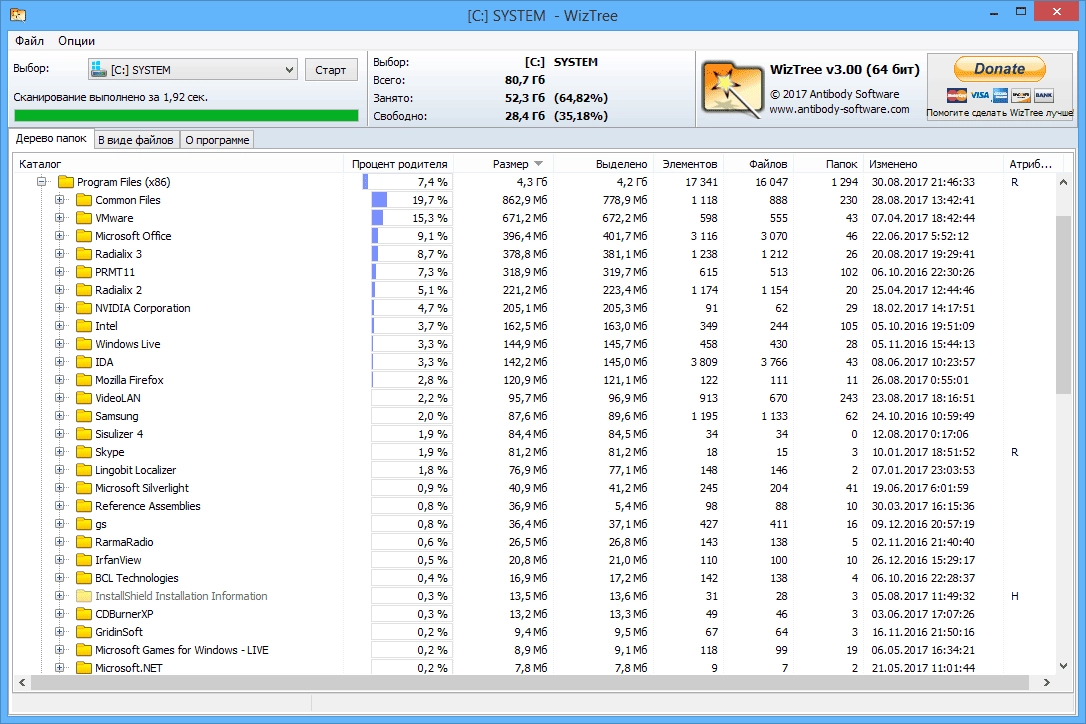Click the vertical scrollbar down arrow
This screenshot has width=1086, height=724.
(1063, 666)
